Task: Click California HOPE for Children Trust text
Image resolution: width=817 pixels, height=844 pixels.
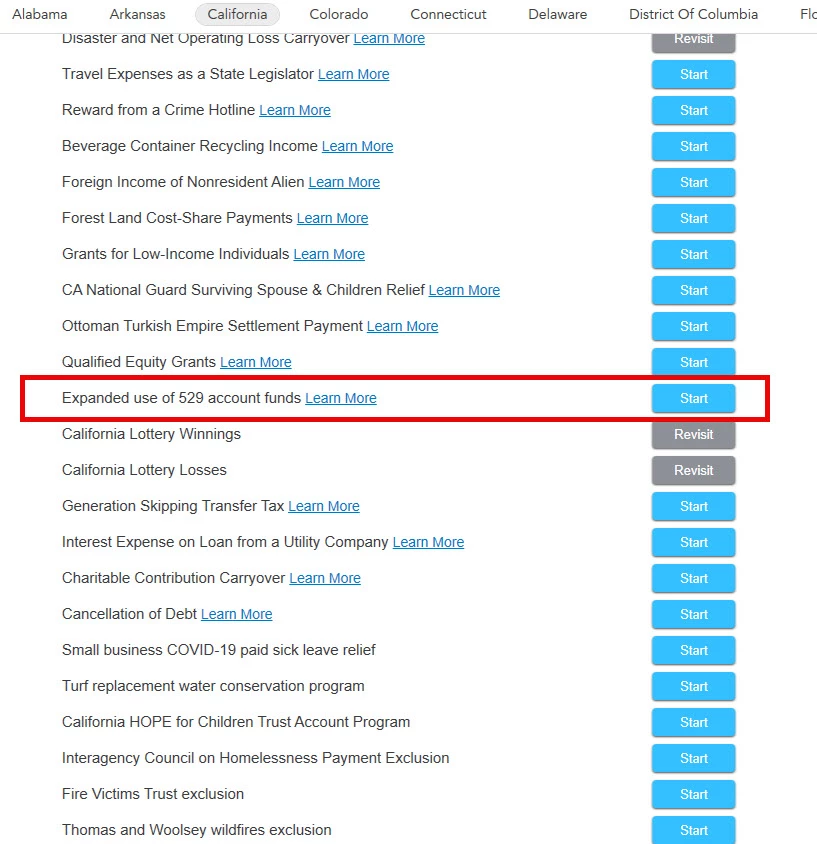Action: click(236, 722)
